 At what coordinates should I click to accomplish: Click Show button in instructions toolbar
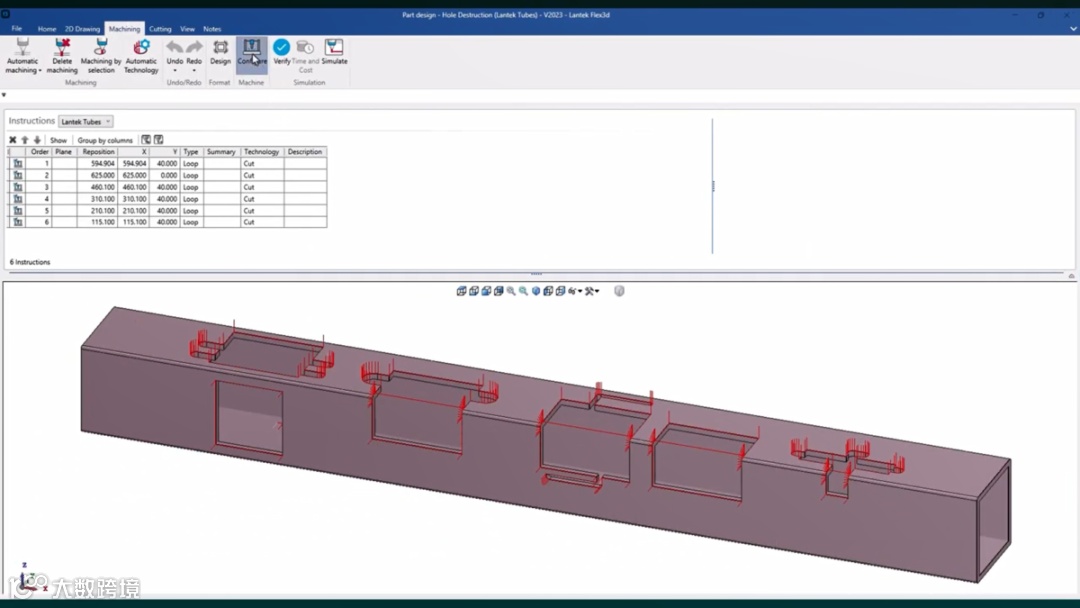pyautogui.click(x=59, y=140)
